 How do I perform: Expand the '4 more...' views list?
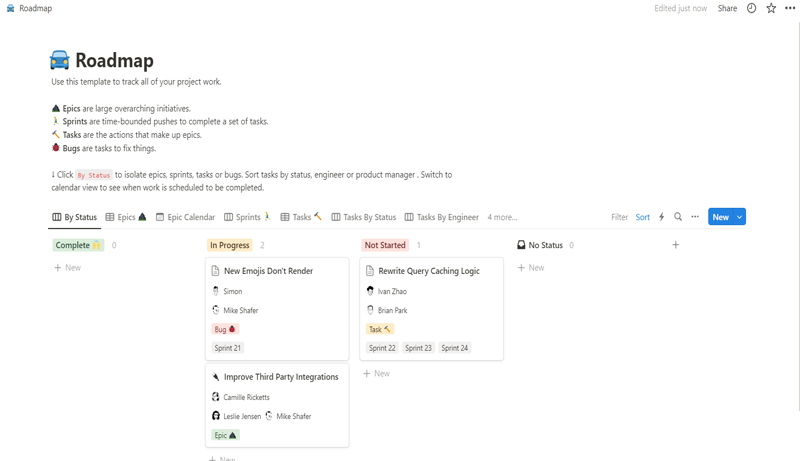(502, 217)
